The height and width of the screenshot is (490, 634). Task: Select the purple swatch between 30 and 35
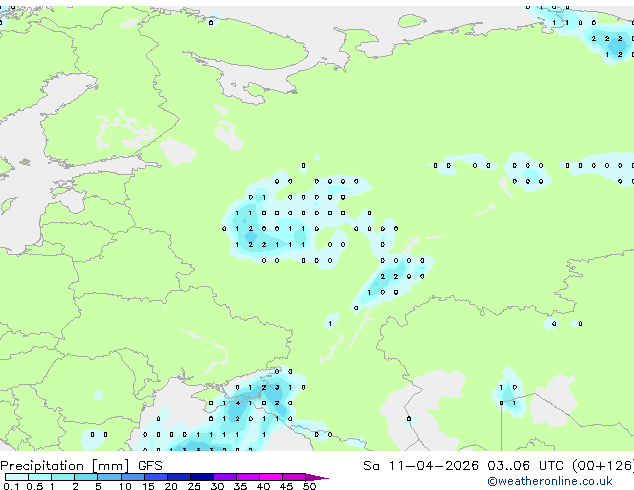pos(225,477)
